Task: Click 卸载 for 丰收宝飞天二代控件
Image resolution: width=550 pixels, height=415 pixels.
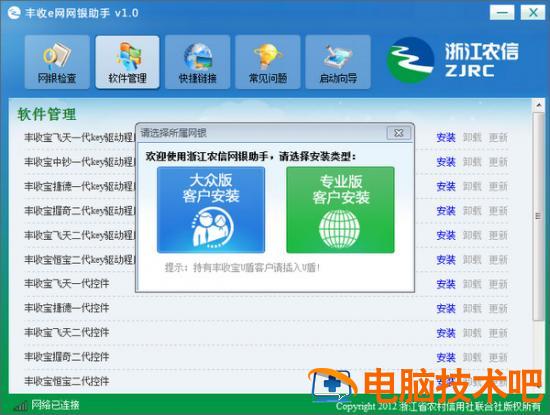Action: click(472, 333)
